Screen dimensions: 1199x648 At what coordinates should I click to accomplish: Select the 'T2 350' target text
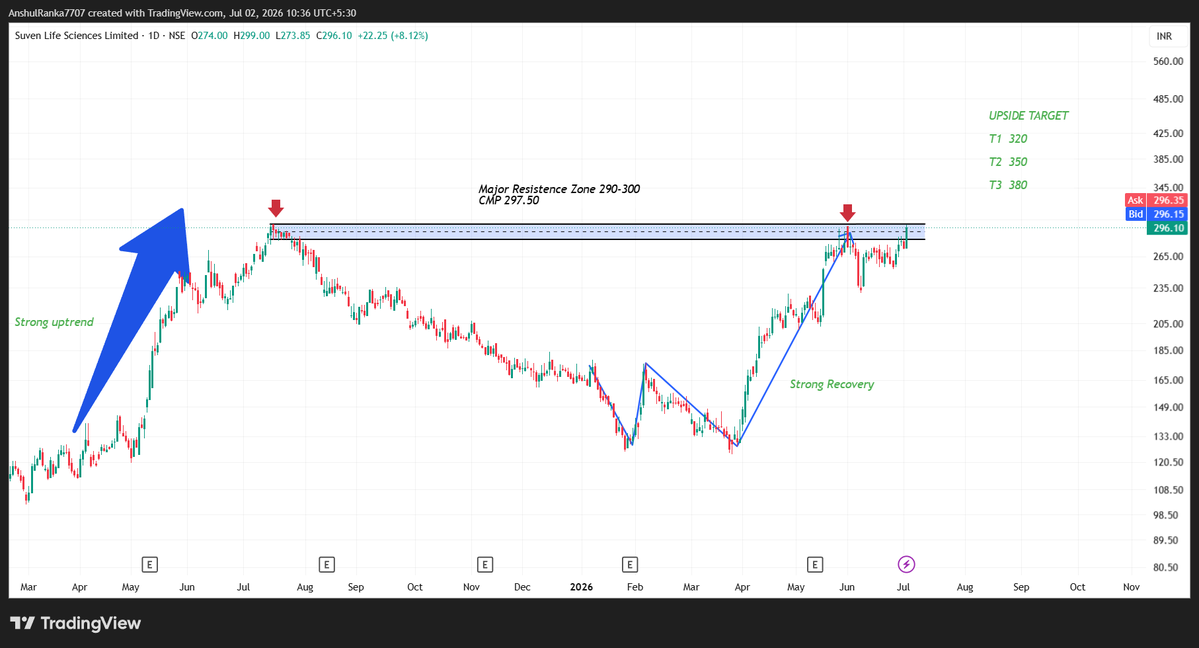click(1008, 161)
